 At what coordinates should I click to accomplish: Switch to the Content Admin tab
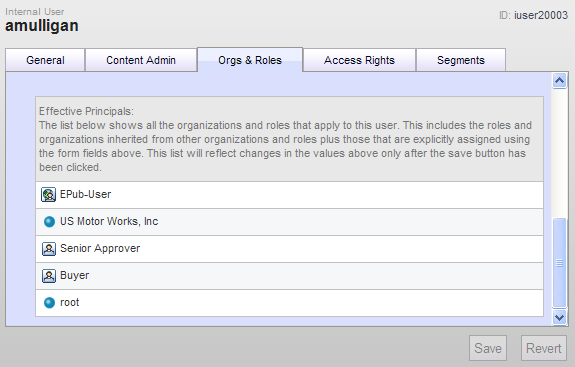click(141, 60)
